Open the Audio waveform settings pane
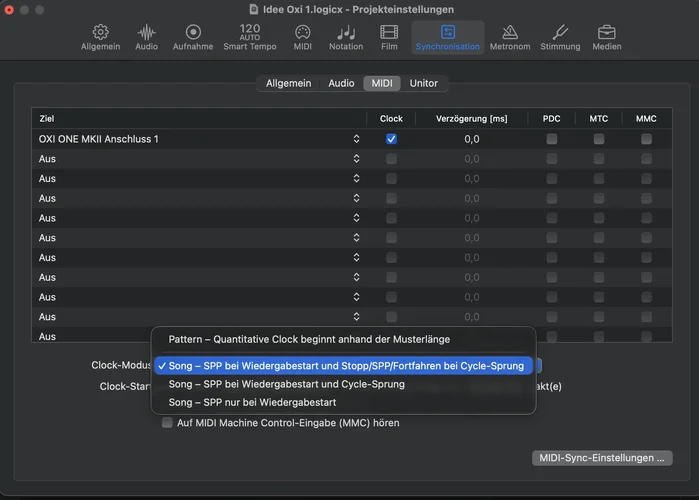 pyautogui.click(x=146, y=37)
